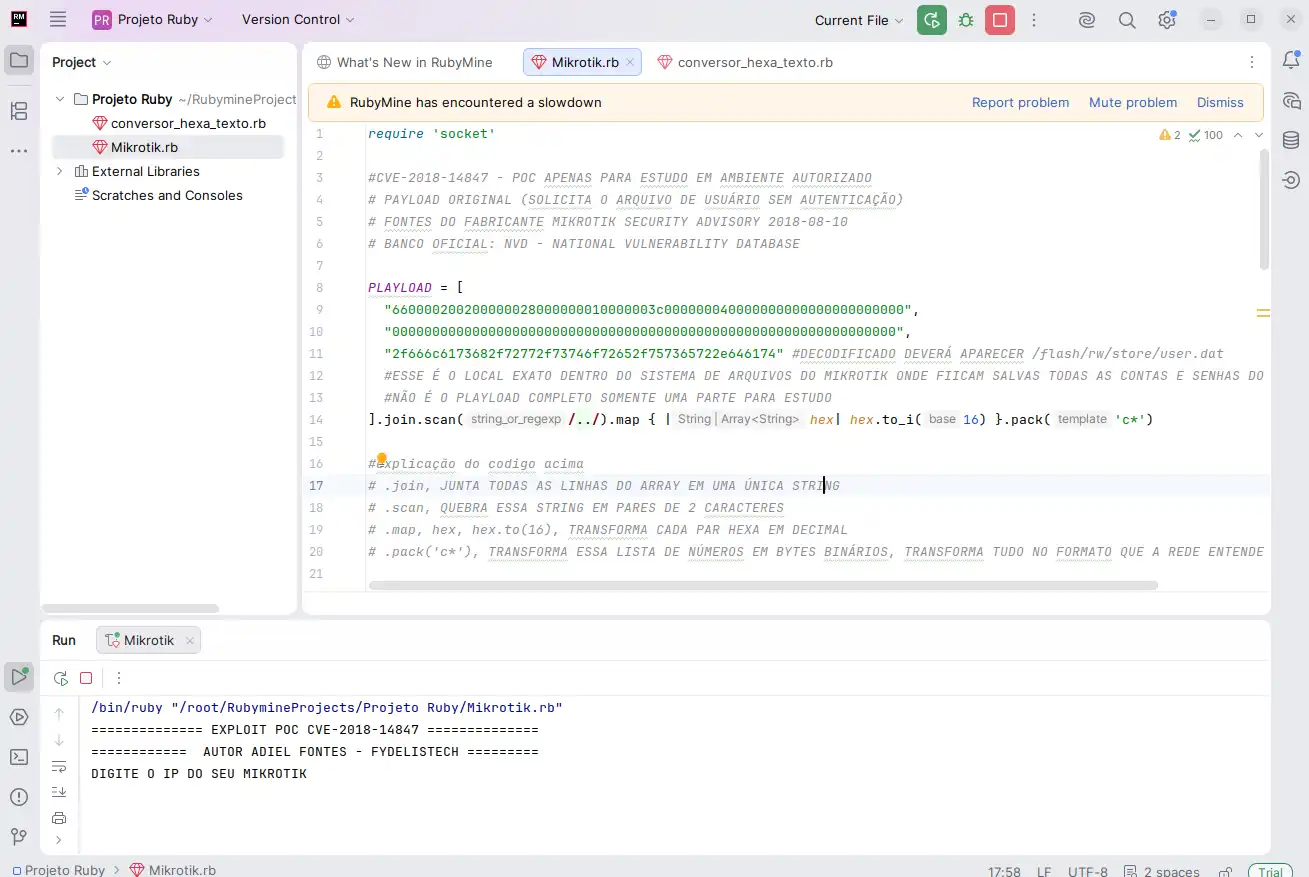Open the main hamburger menu
This screenshot has height=877, width=1309.
(58, 20)
